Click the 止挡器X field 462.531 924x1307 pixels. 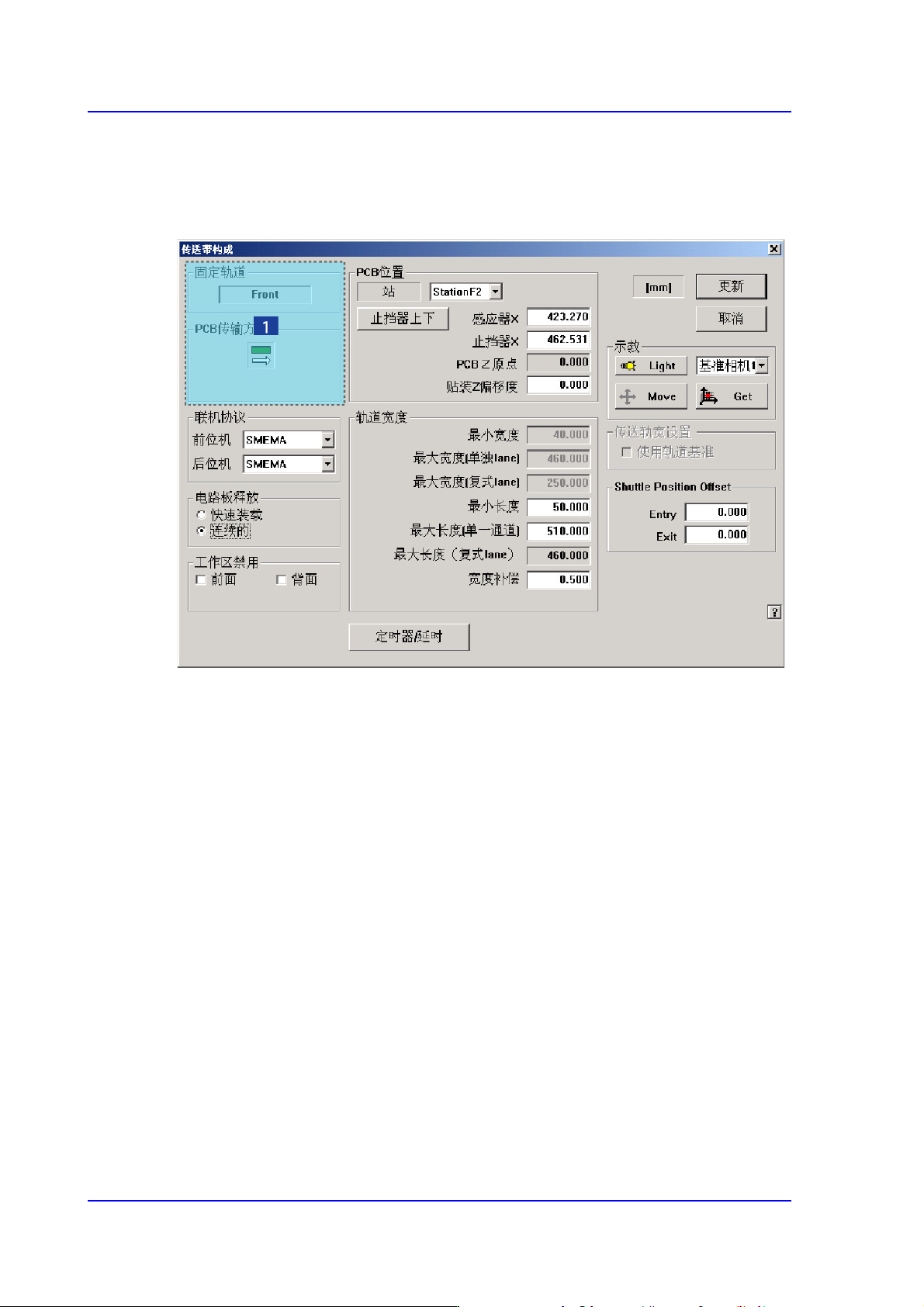coord(559,339)
